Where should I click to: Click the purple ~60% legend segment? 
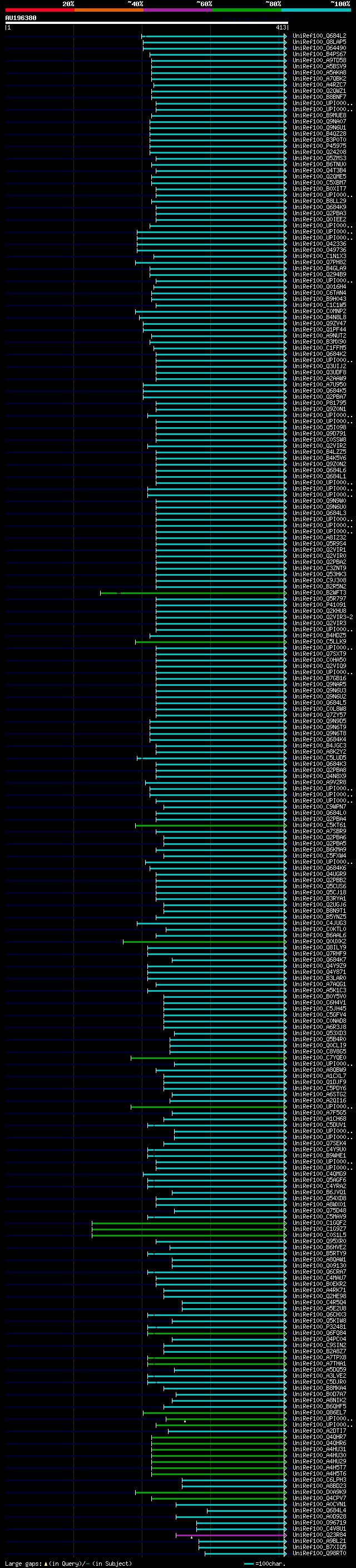[177, 10]
